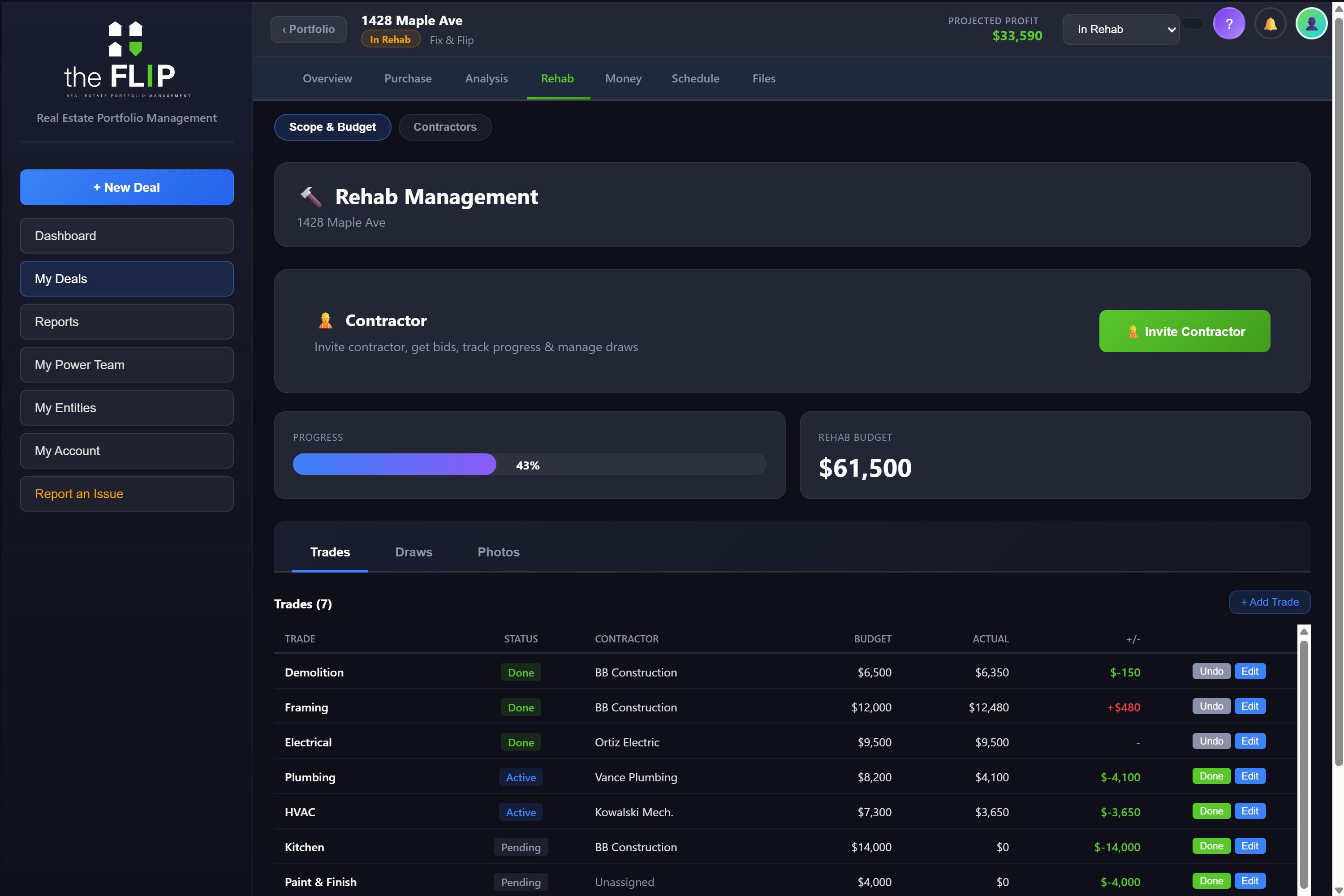Click the In Rehab orange badge
Image resolution: width=1344 pixels, height=896 pixels.
390,39
